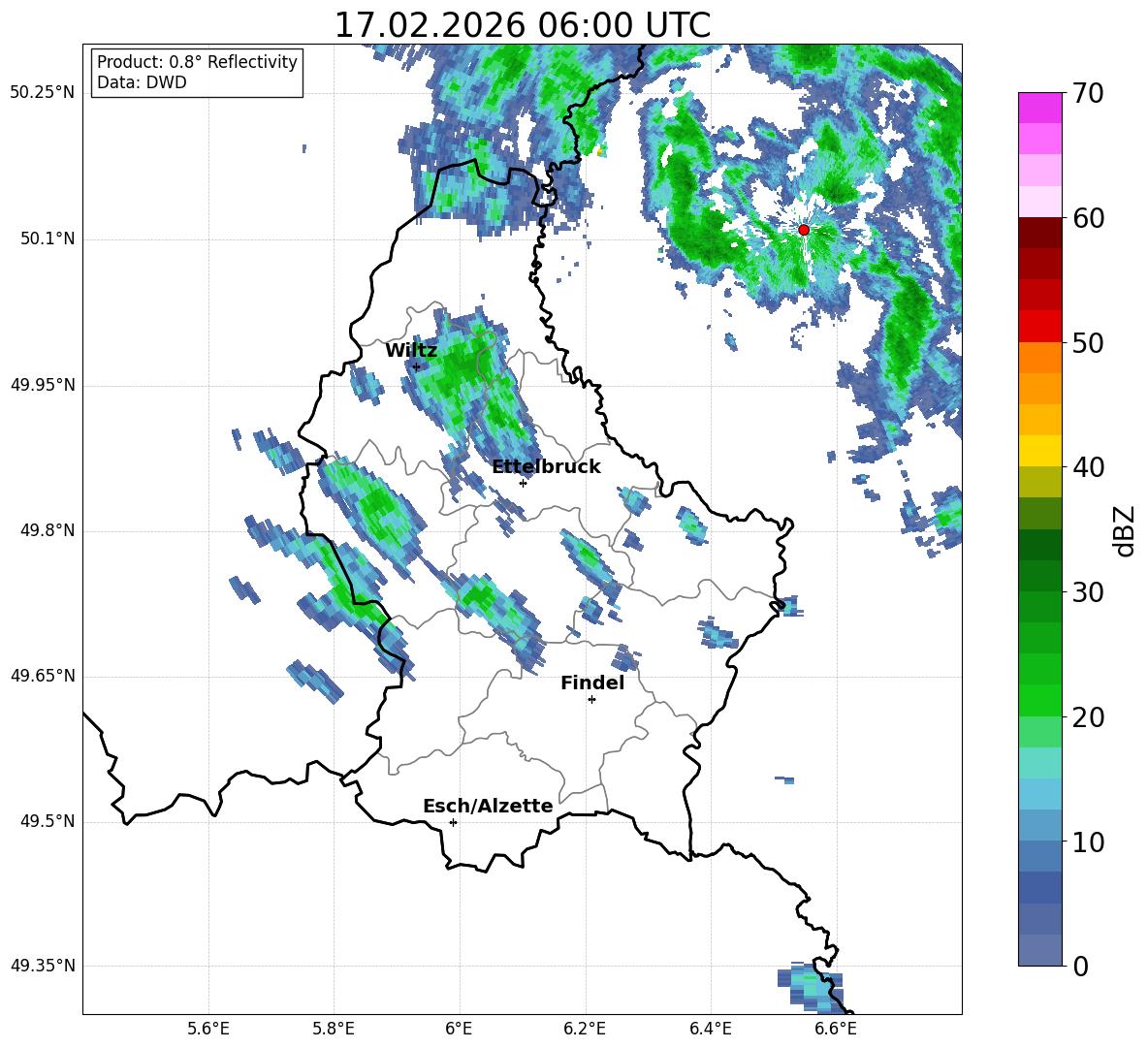Image resolution: width=1148 pixels, height=1048 pixels.
Task: Click the dark red colorbar swatch below 60
Action: pyautogui.click(x=1039, y=233)
